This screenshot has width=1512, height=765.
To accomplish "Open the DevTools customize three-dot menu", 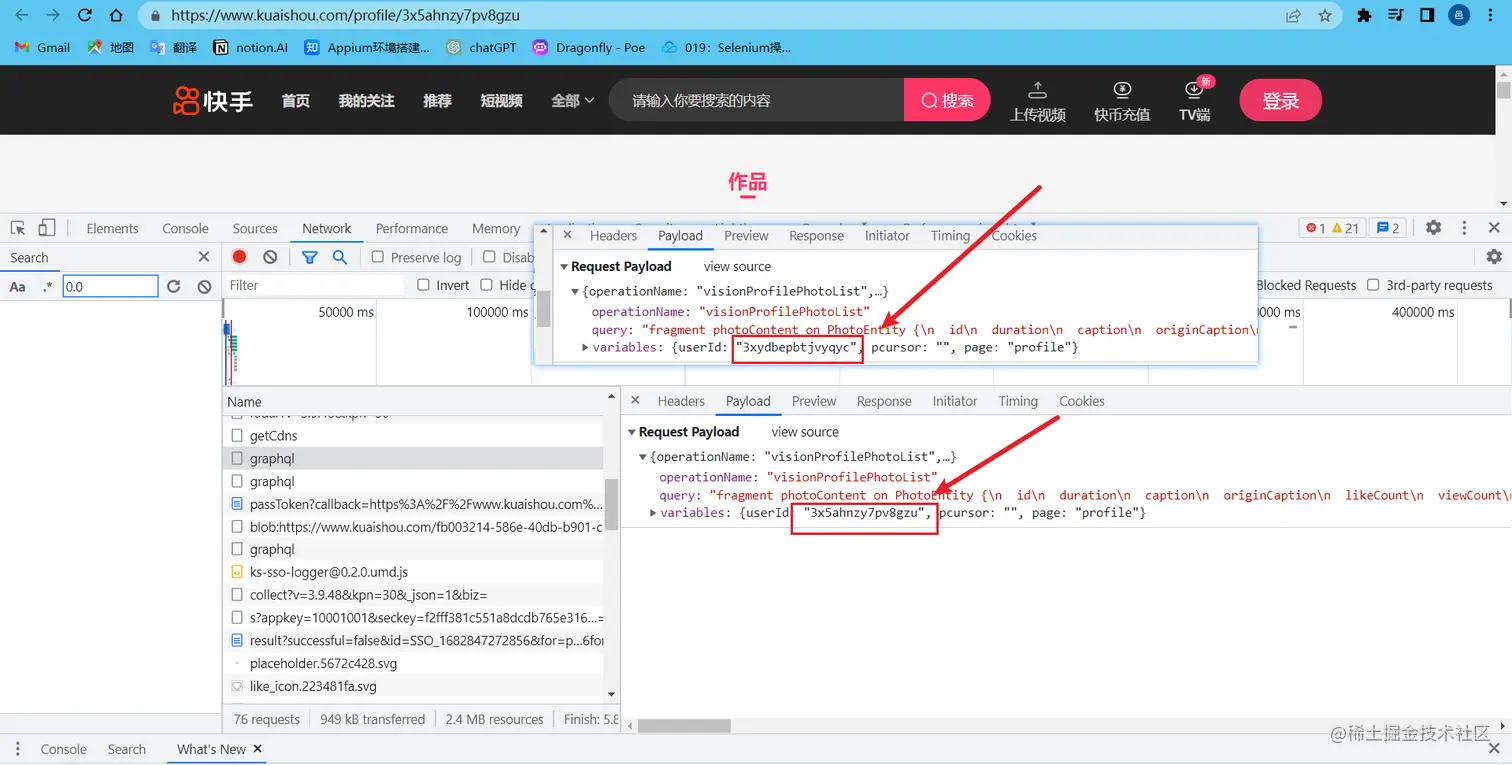I will (x=1464, y=228).
